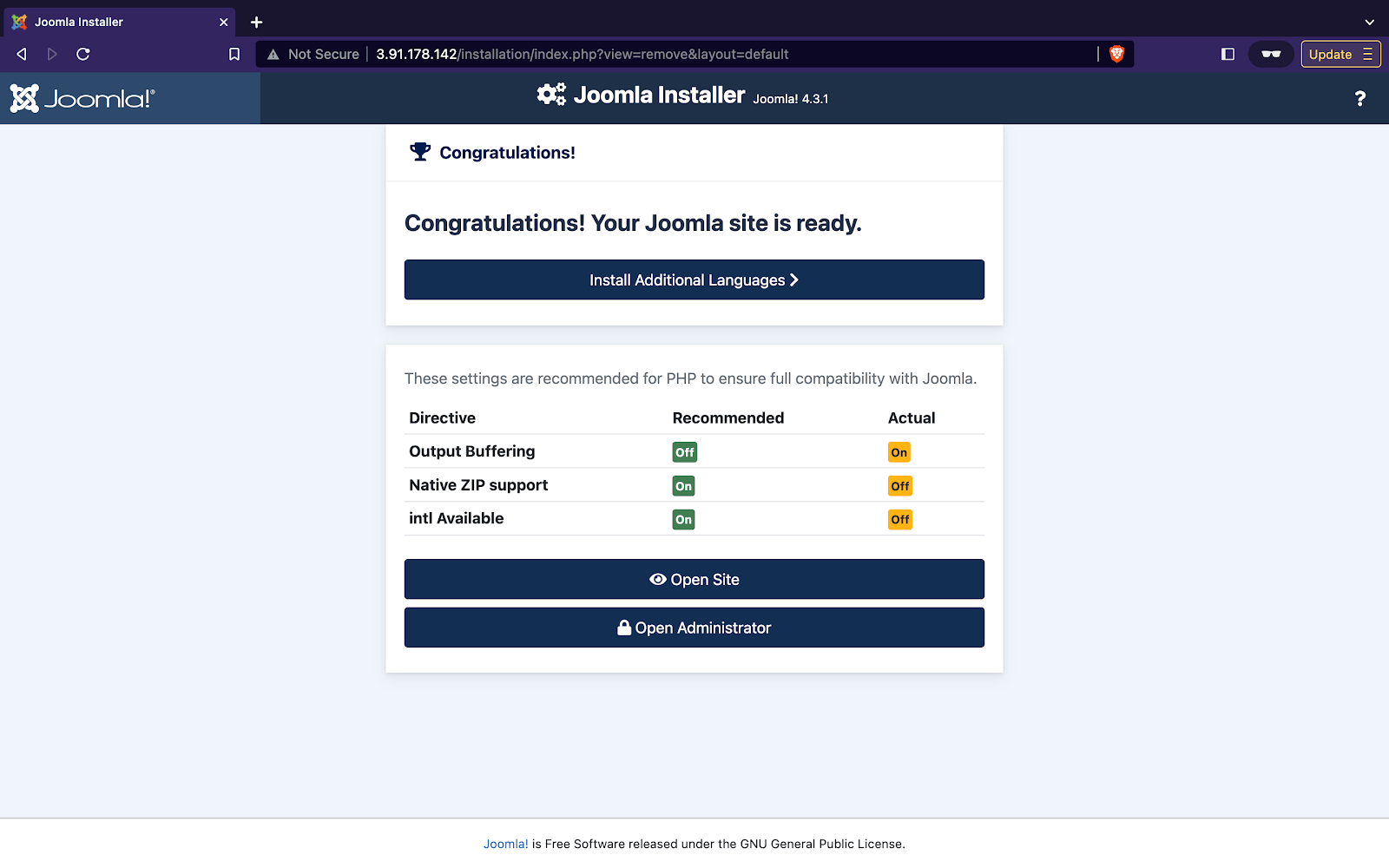Open Administrator for the Joomla site
The height and width of the screenshot is (868, 1389).
(x=694, y=628)
